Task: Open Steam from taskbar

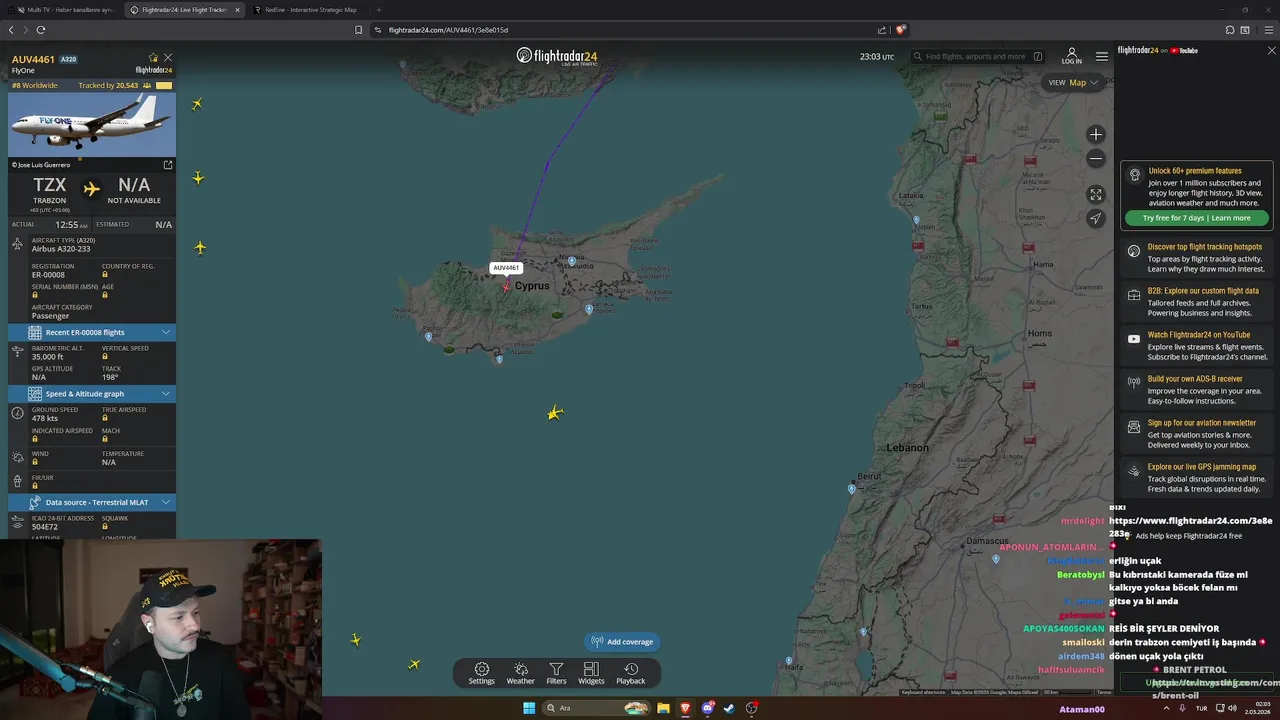Action: tap(729, 708)
